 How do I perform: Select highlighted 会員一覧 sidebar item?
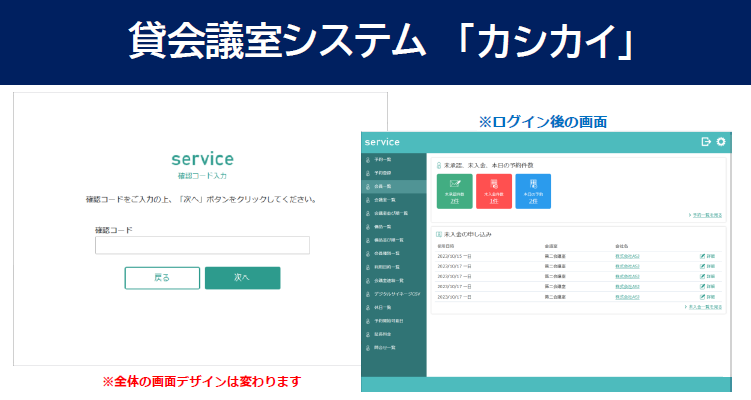coord(394,186)
